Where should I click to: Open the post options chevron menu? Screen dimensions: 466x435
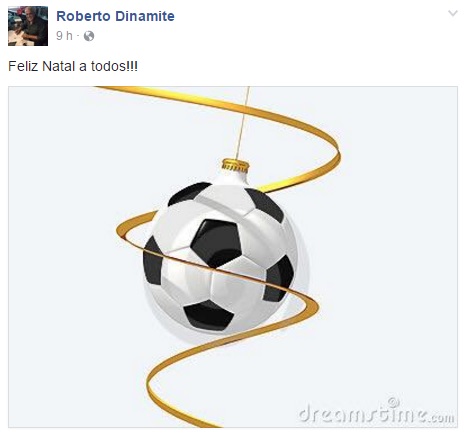(x=453, y=13)
